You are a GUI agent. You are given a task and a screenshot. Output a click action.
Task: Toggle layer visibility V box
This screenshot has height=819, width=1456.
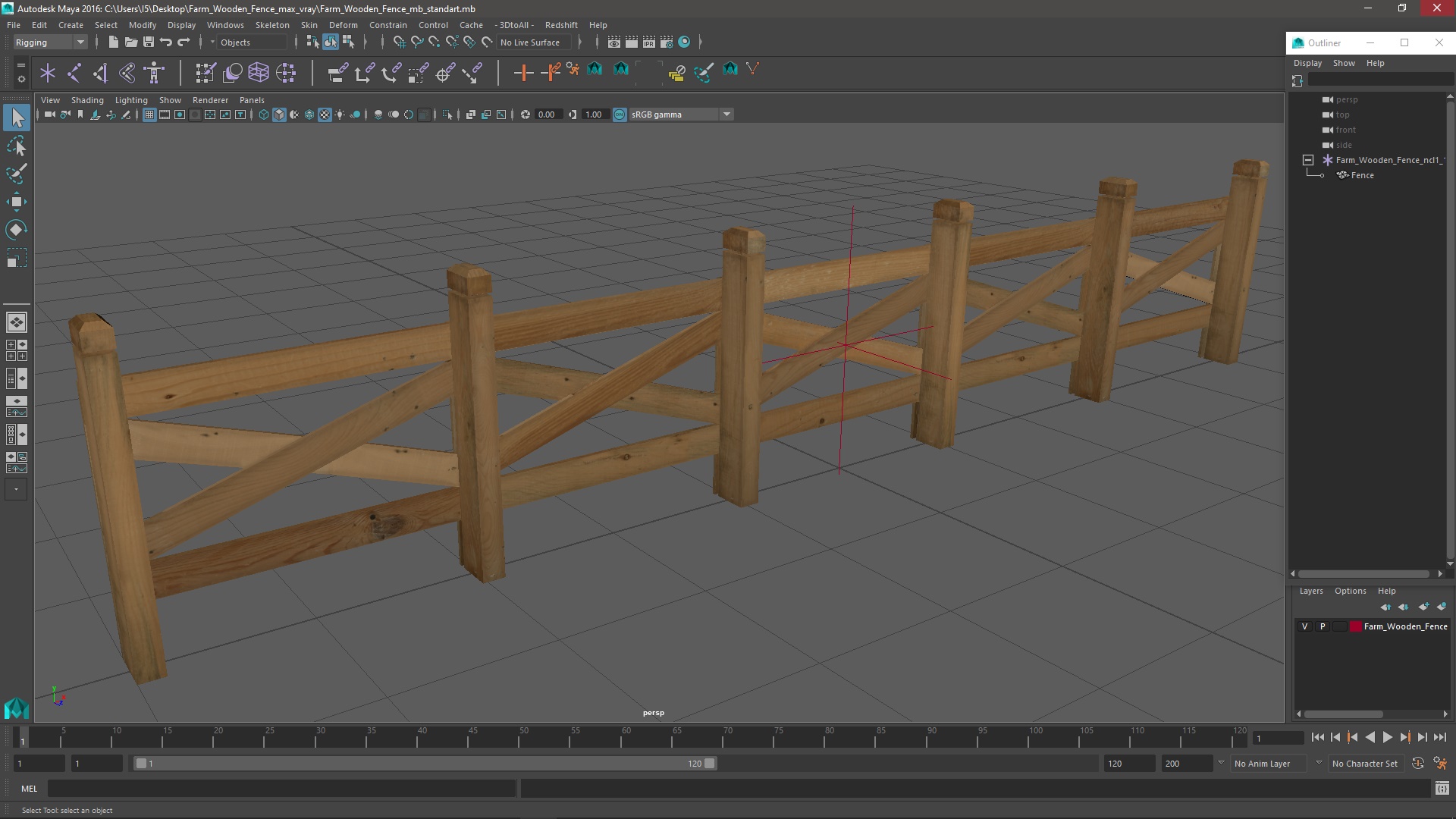[x=1304, y=626]
